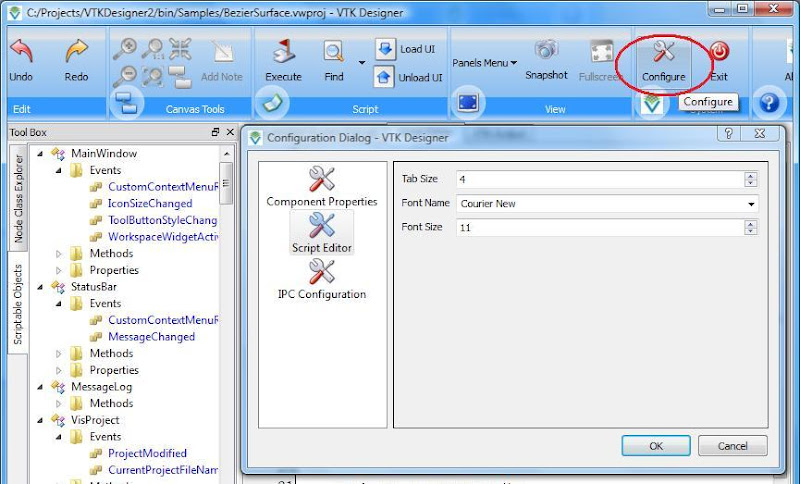Expand MainWindow Methods folder
800x484 pixels.
(59, 253)
